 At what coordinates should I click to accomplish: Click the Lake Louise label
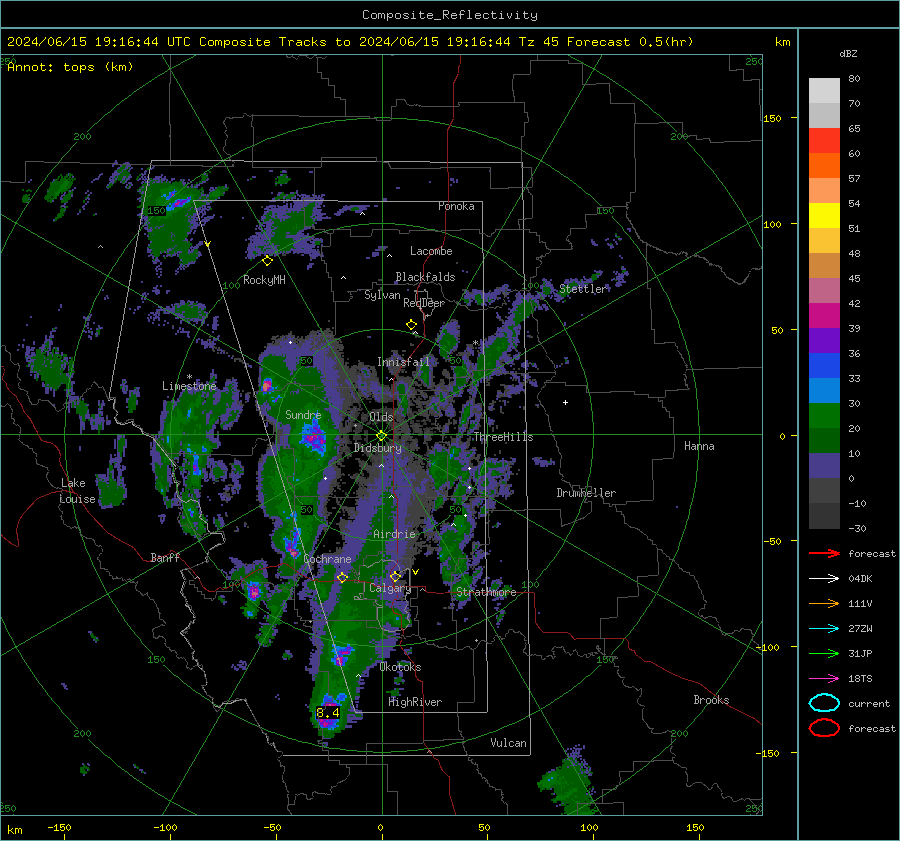click(x=77, y=491)
